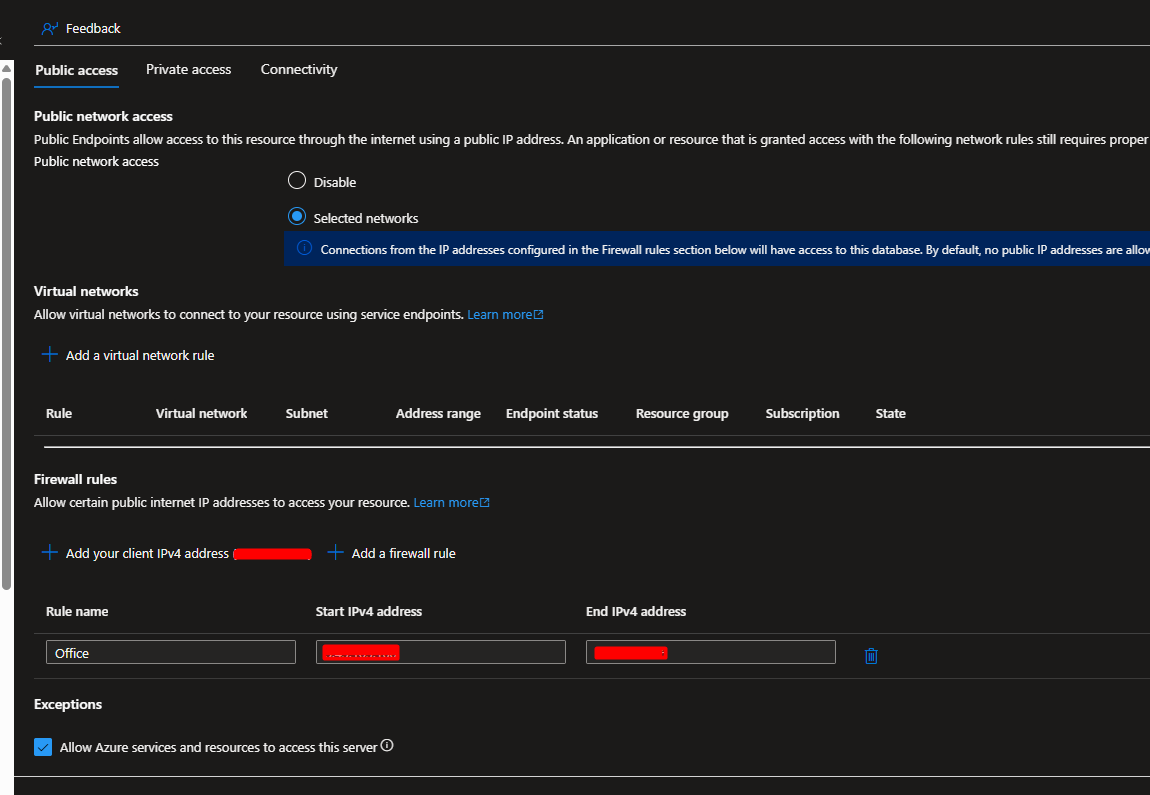Open external link icon after Virtual networks Learn more
This screenshot has height=795, width=1150.
coord(538,315)
